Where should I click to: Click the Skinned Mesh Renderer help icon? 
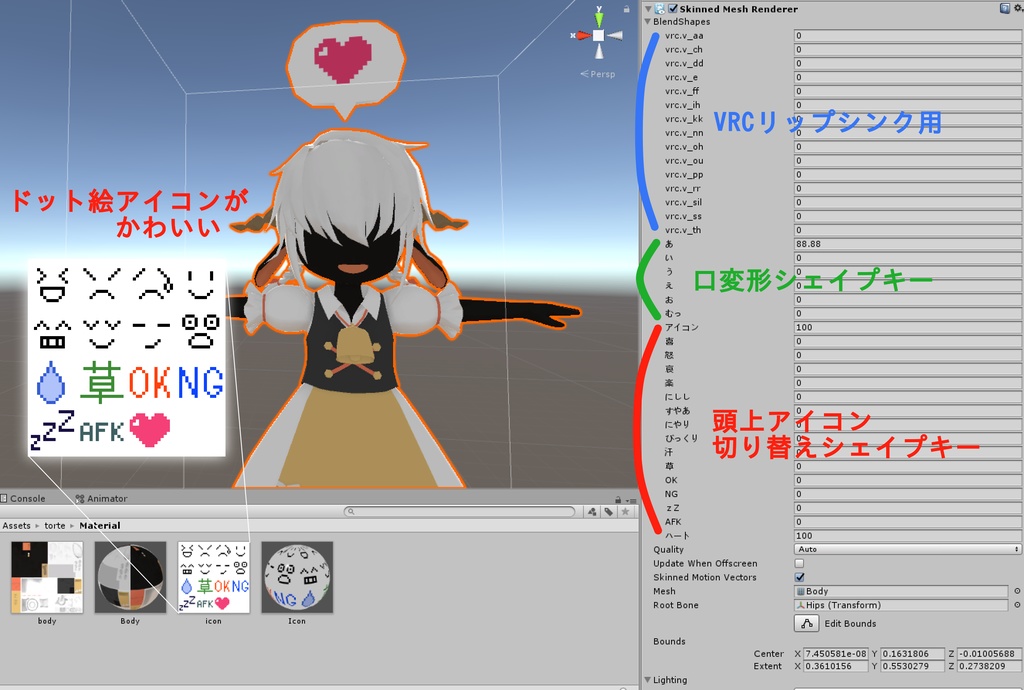[1004, 7]
